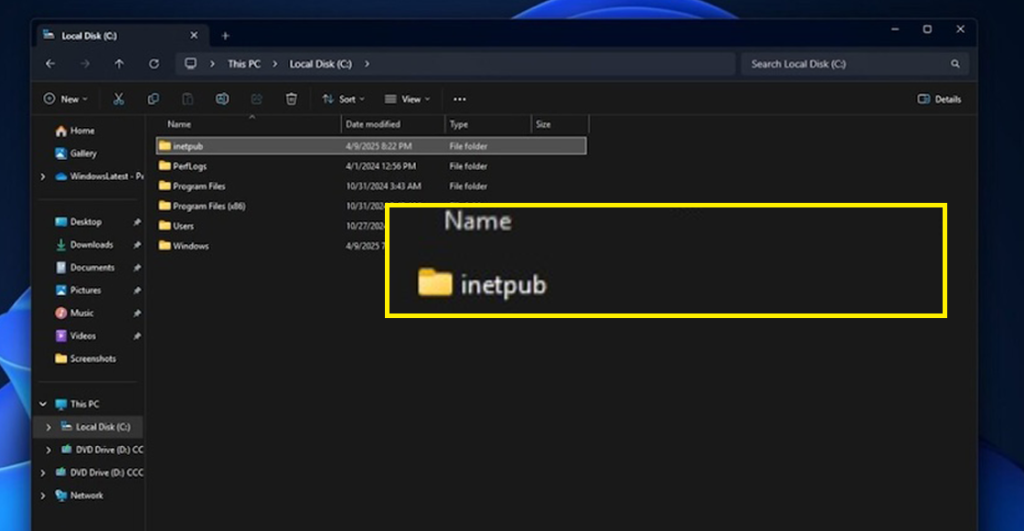Click the Copy icon in toolbar
Viewport: 1024px width, 531px height.
(153, 99)
